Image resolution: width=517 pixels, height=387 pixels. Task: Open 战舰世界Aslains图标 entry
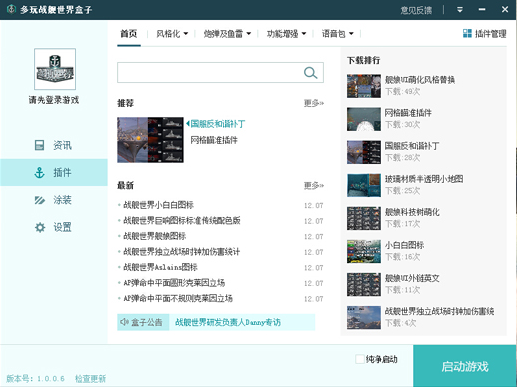[160, 267]
